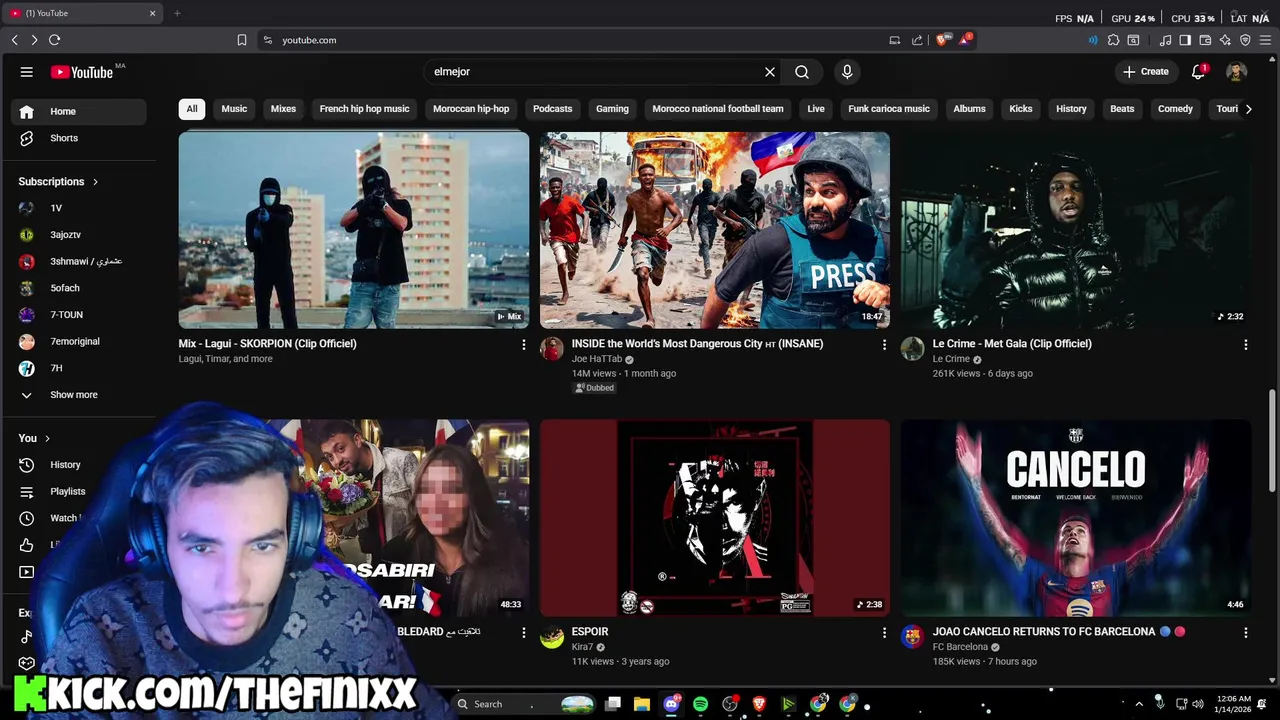Toggle the browser sidebar panel icon
This screenshot has height=720, width=1280.
pyautogui.click(x=1185, y=40)
